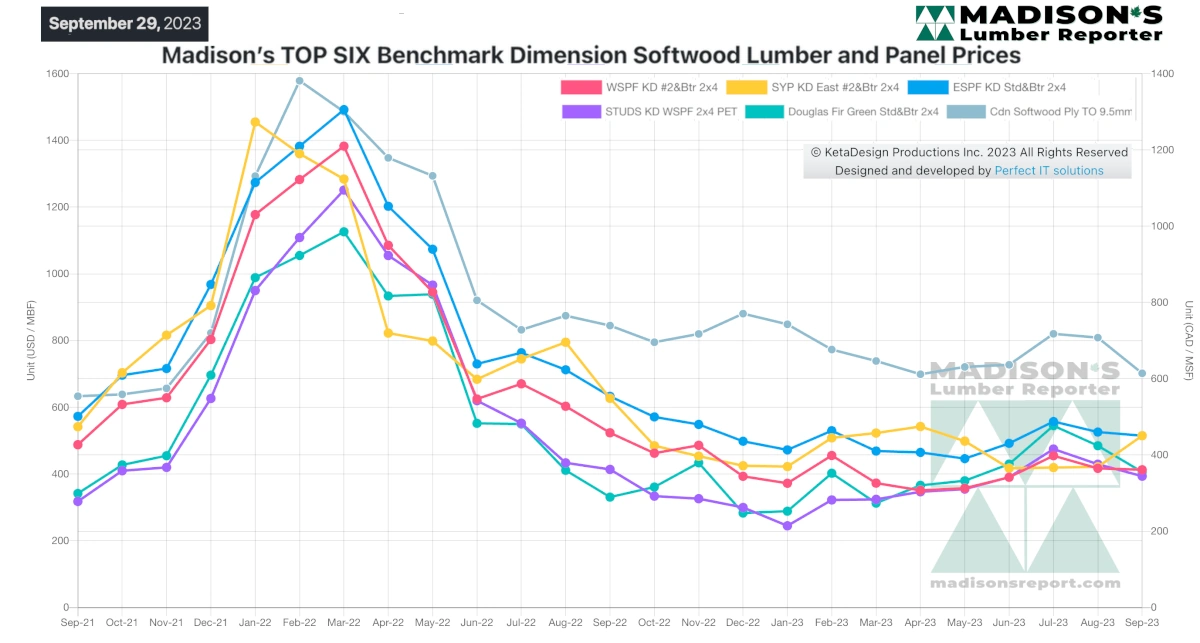This screenshot has height=643, width=1200.
Task: Select the Jan-23 purple STUDS low point
Action: (787, 526)
